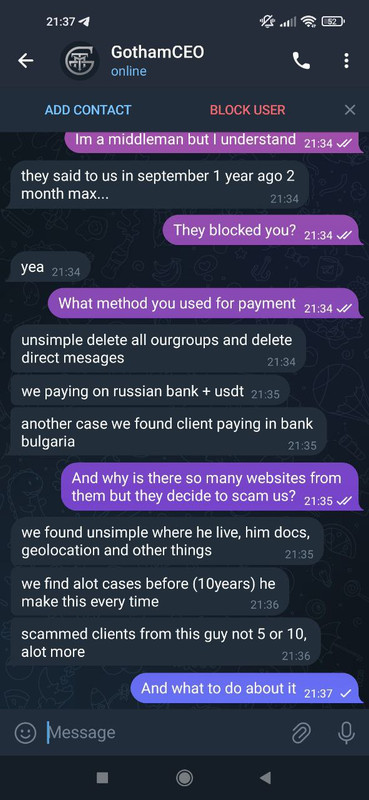Select the message 'They blocked you?'
The image size is (369, 800).
(x=262, y=230)
